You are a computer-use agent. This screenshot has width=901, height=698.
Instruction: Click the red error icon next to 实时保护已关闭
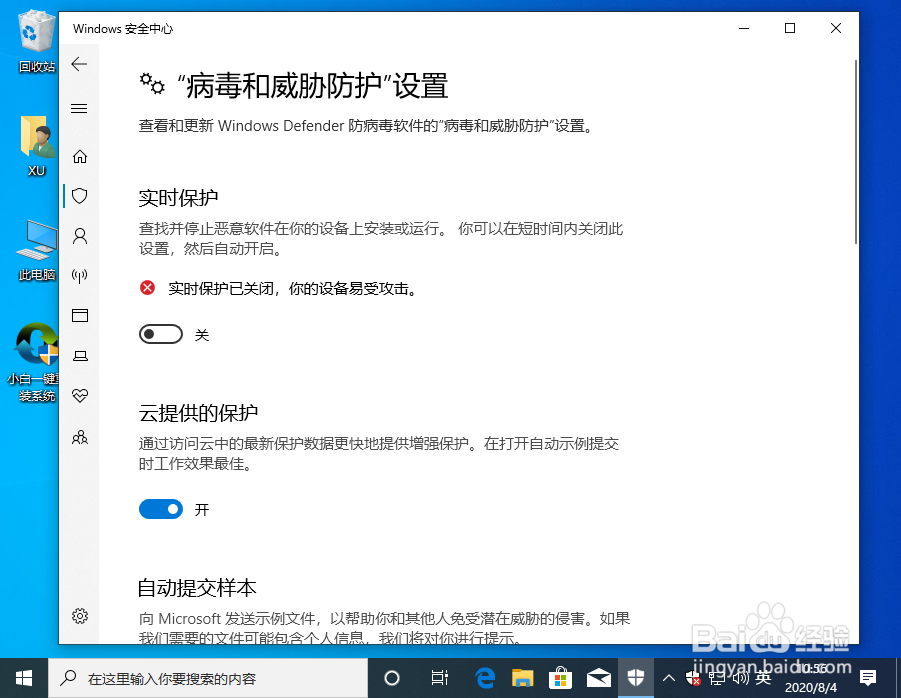[147, 287]
